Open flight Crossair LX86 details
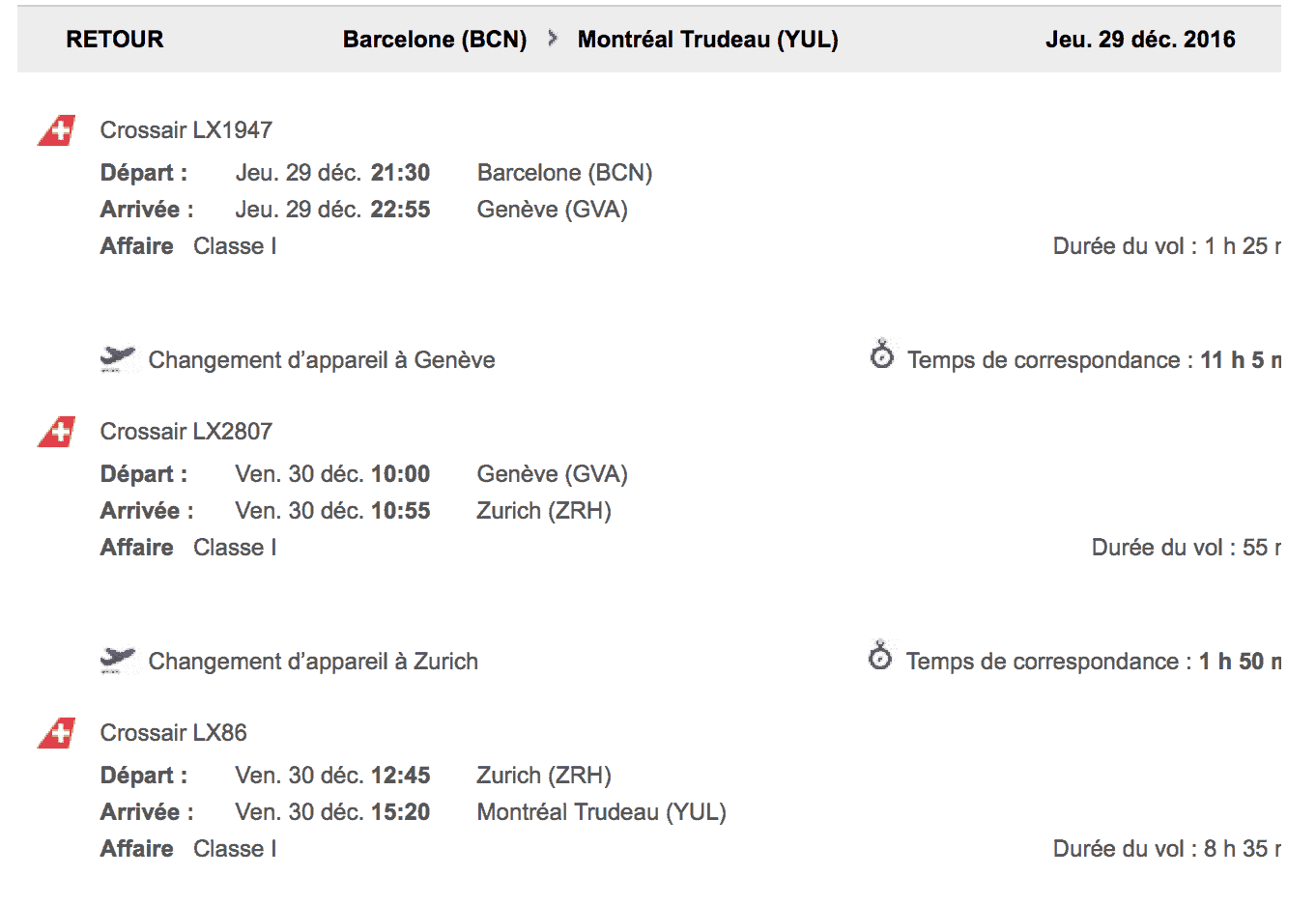 pyautogui.click(x=174, y=733)
